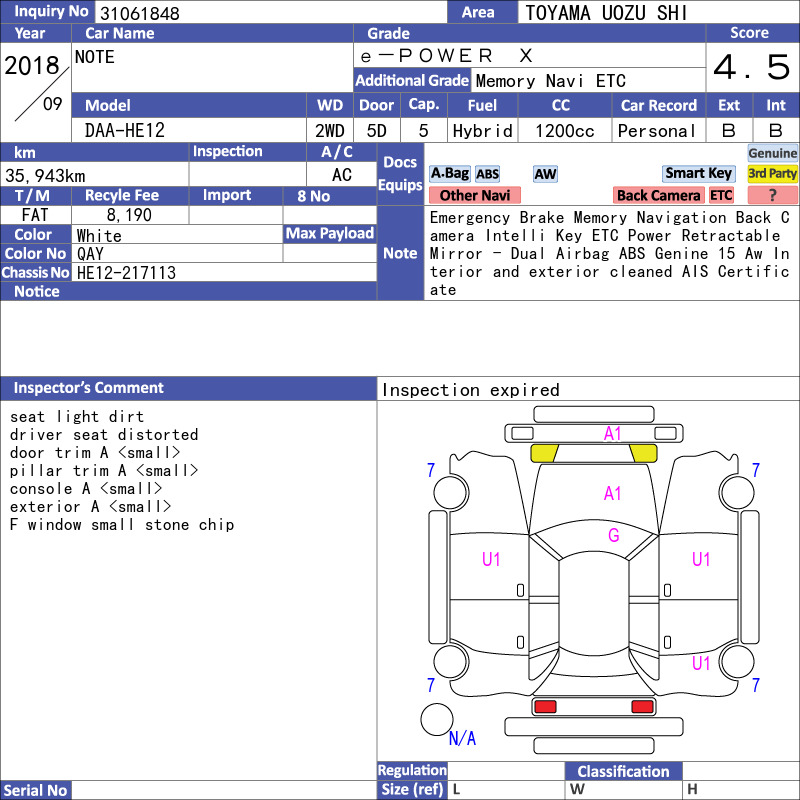Click the yellow 3rd Party badge
This screenshot has width=800, height=800.
pyautogui.click(x=772, y=173)
